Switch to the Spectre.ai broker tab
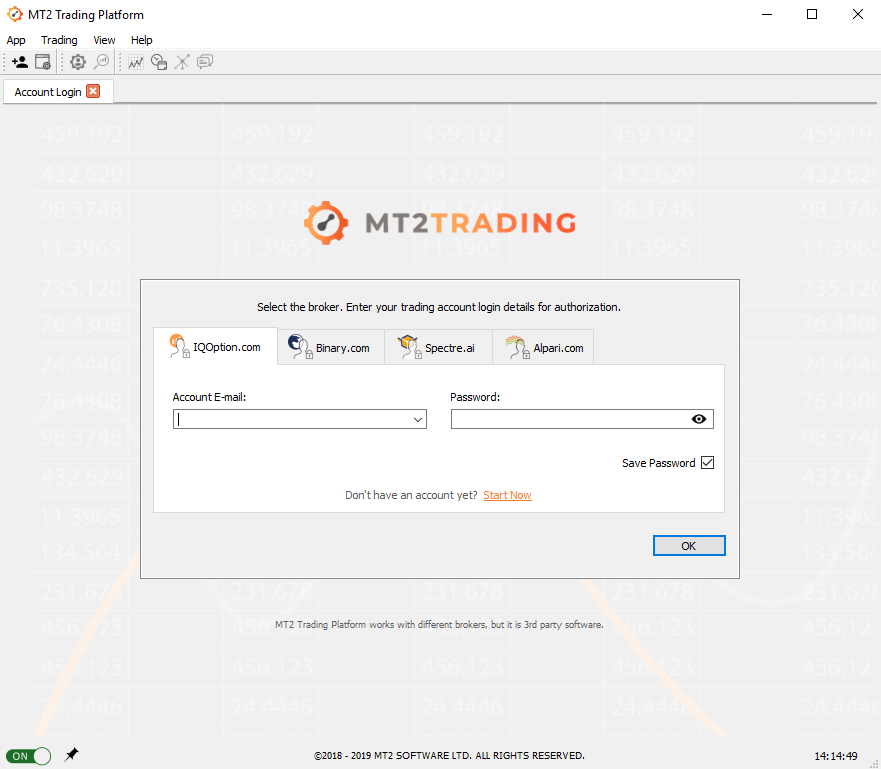Viewport: 881px width, 769px height. coord(438,348)
